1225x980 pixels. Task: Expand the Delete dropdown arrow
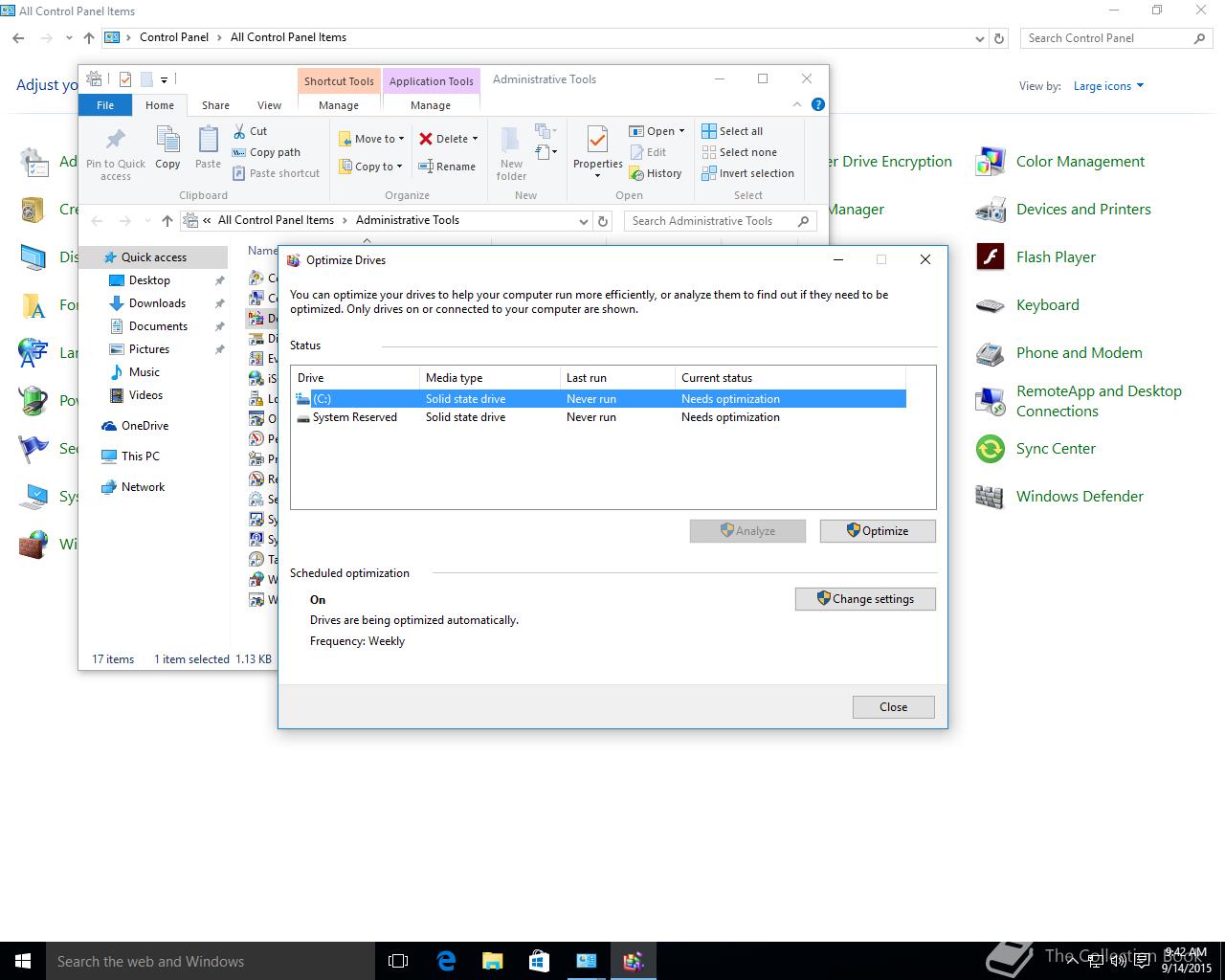tap(475, 139)
